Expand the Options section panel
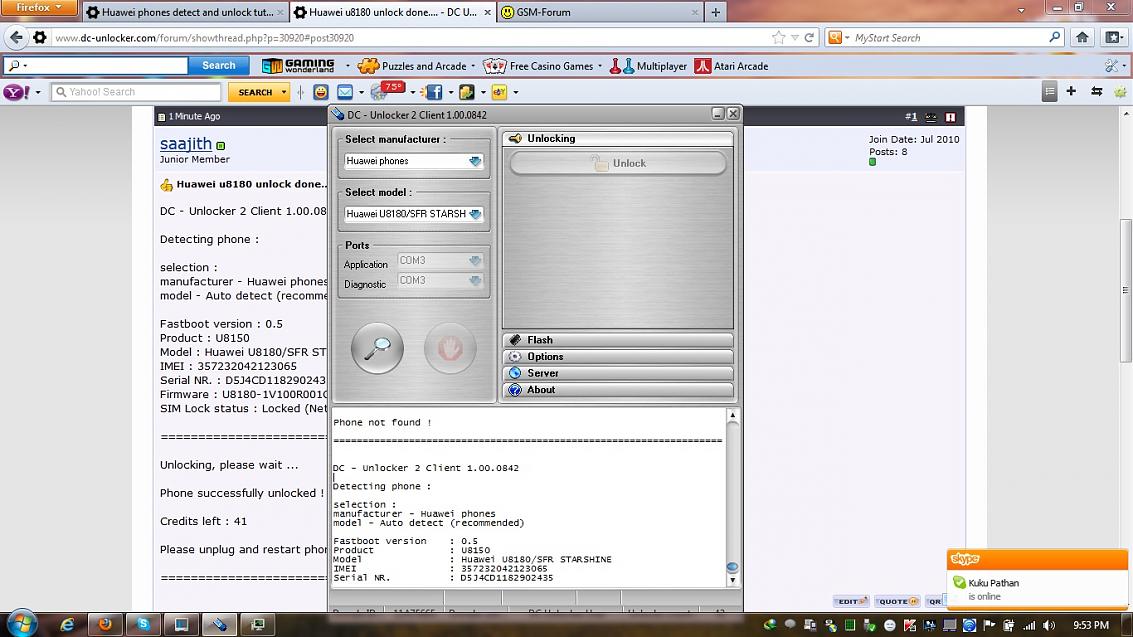Screen dimensions: 1133x637 coord(617,357)
